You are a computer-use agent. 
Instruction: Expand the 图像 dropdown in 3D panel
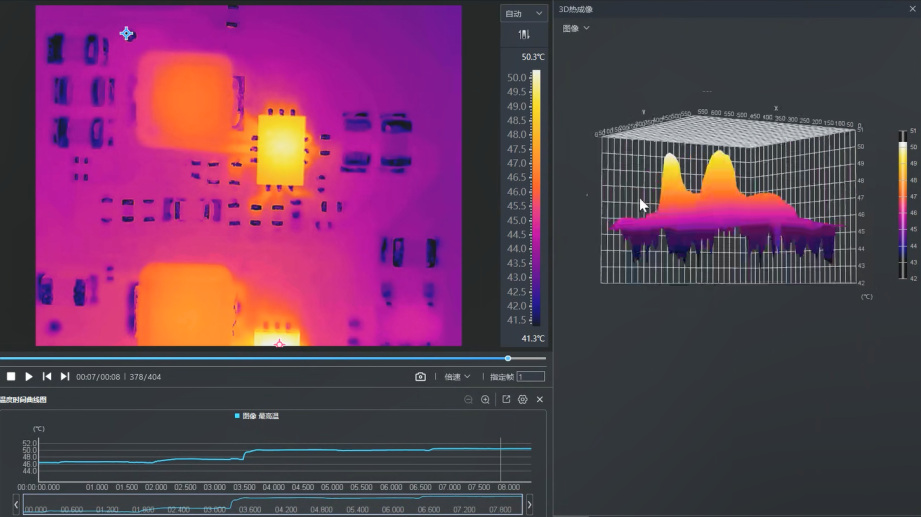(x=576, y=28)
